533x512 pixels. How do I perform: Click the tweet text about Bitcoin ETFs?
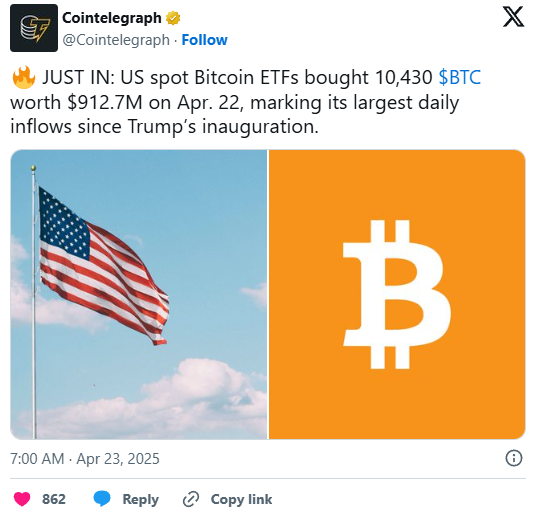245,102
